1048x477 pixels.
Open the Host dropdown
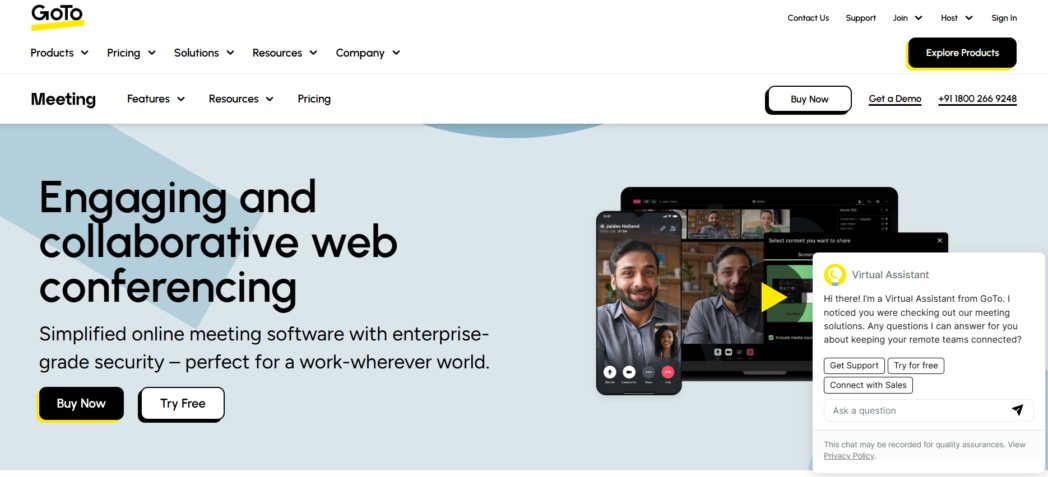tap(957, 18)
